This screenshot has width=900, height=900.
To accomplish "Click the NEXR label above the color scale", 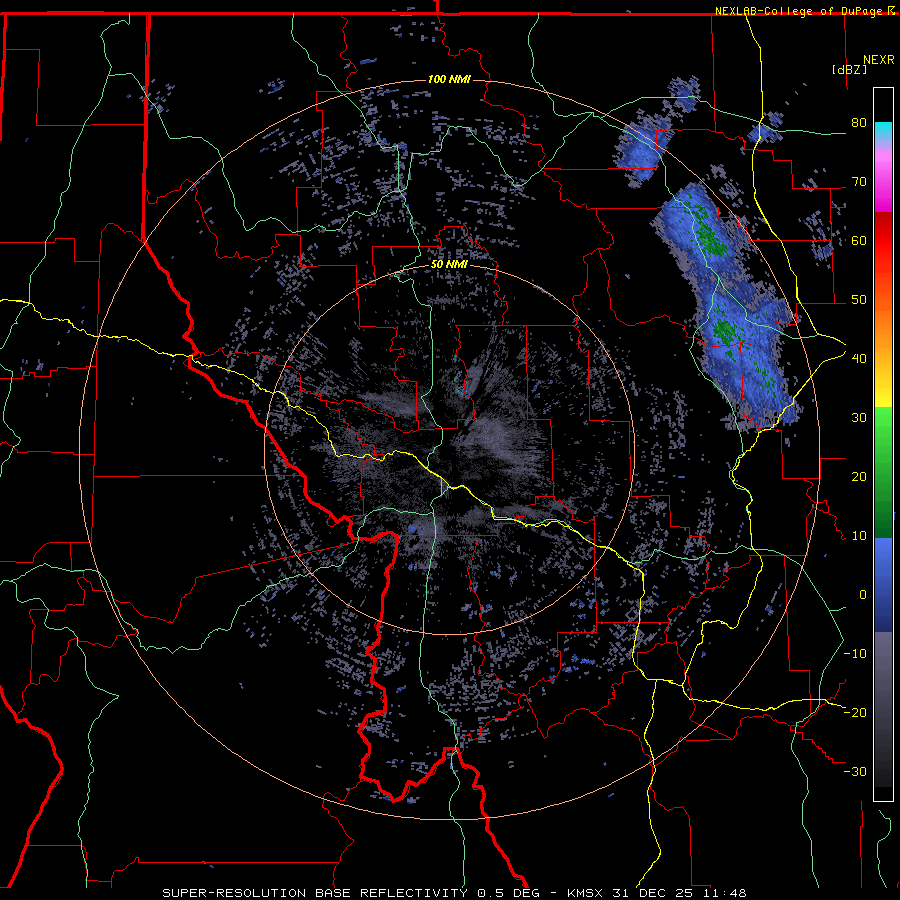I will coord(879,59).
